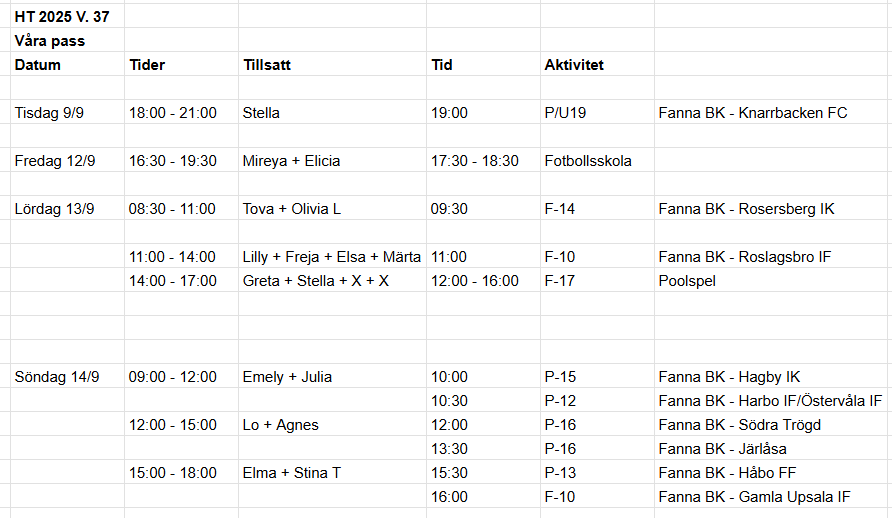Select the 'Aktivitet' header cell
Screen dimensions: 892x518
[x=574, y=65]
